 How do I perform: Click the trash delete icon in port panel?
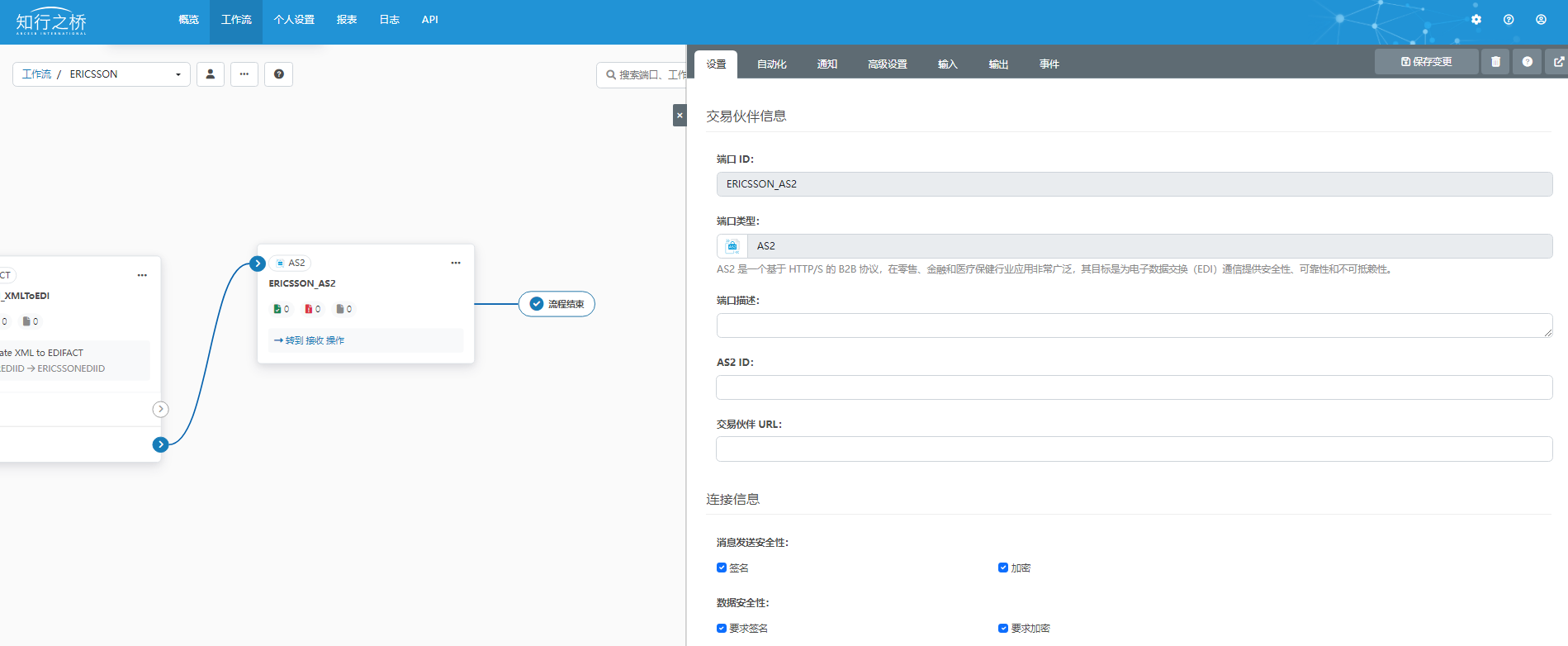(1495, 62)
